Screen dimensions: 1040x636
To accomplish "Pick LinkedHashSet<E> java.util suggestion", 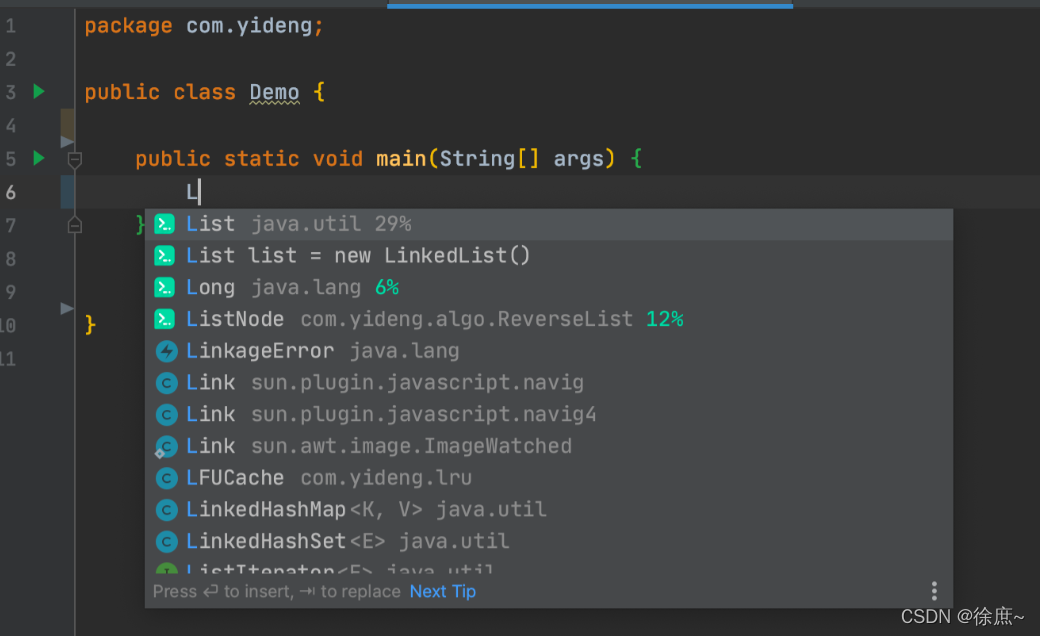I will pos(549,541).
